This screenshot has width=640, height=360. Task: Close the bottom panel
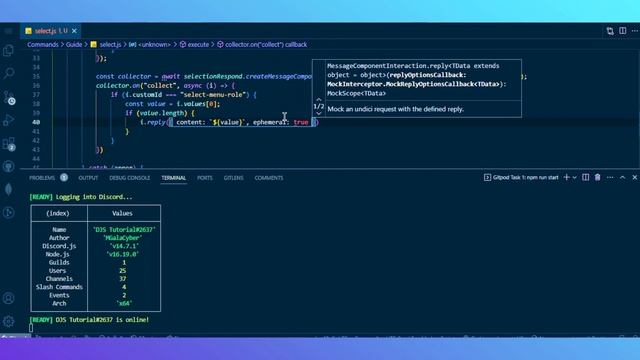pyautogui.click(x=635, y=178)
